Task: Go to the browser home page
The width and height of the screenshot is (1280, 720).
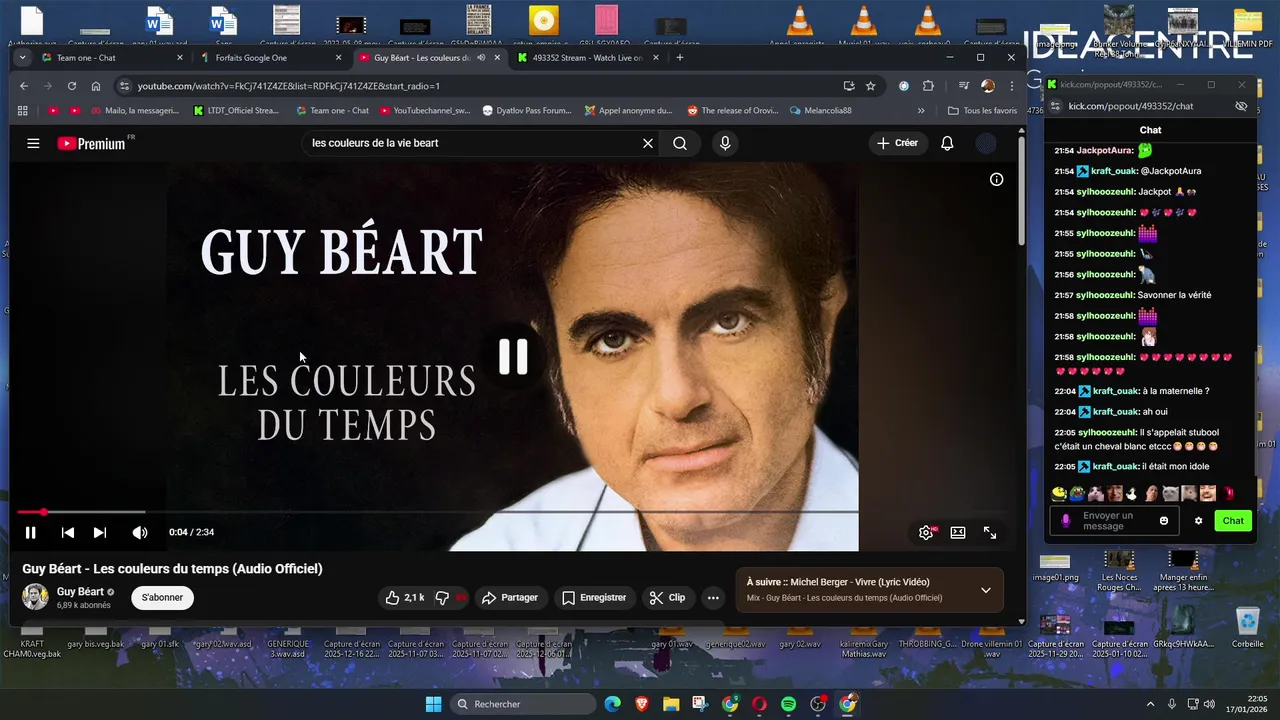Action: click(x=96, y=86)
